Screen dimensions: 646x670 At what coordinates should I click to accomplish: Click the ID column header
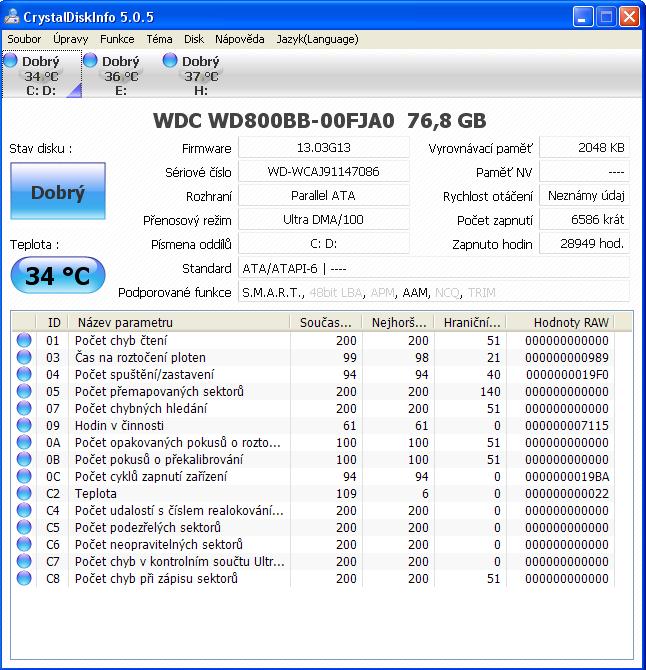(x=52, y=322)
